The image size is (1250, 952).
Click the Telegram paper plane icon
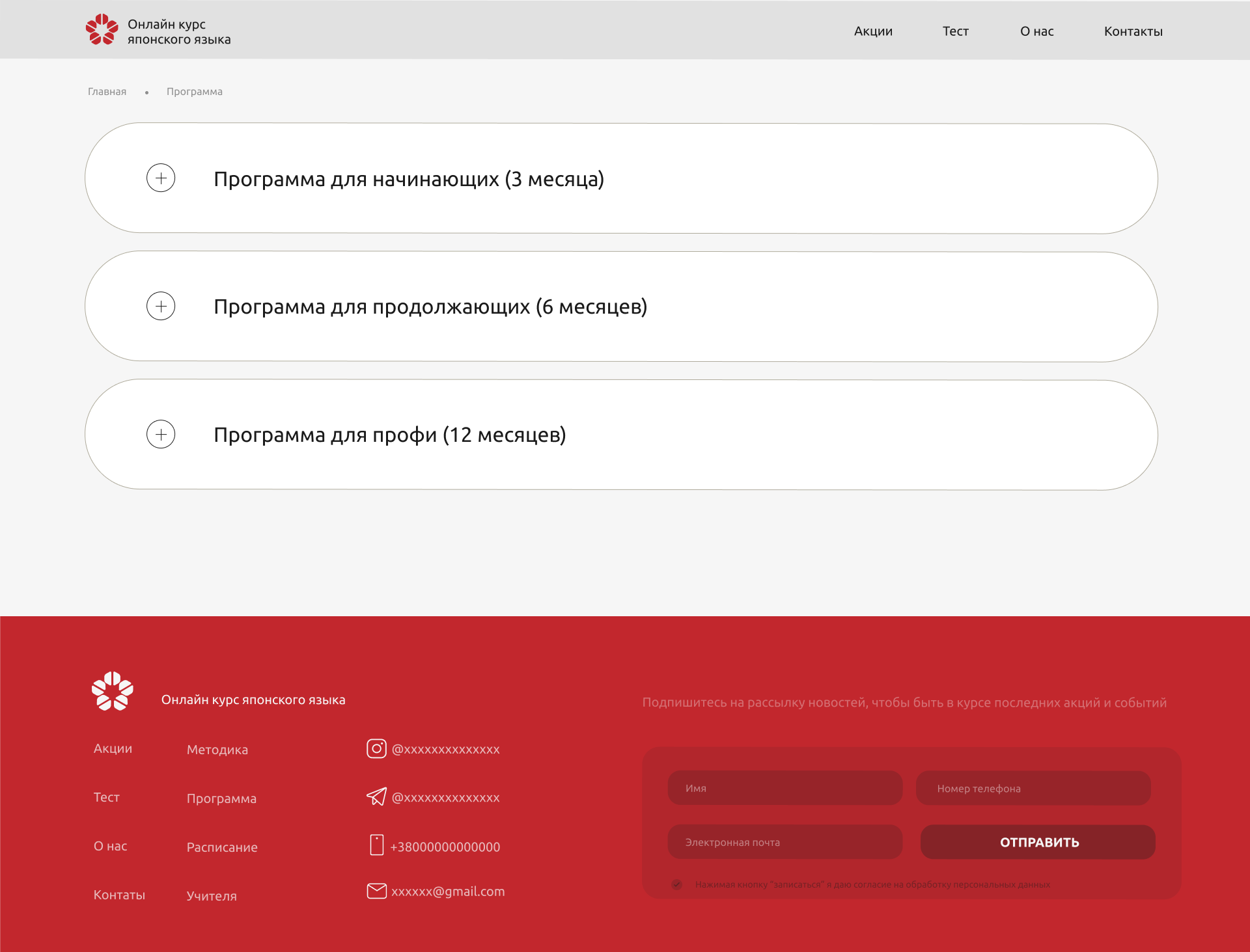pyautogui.click(x=376, y=796)
